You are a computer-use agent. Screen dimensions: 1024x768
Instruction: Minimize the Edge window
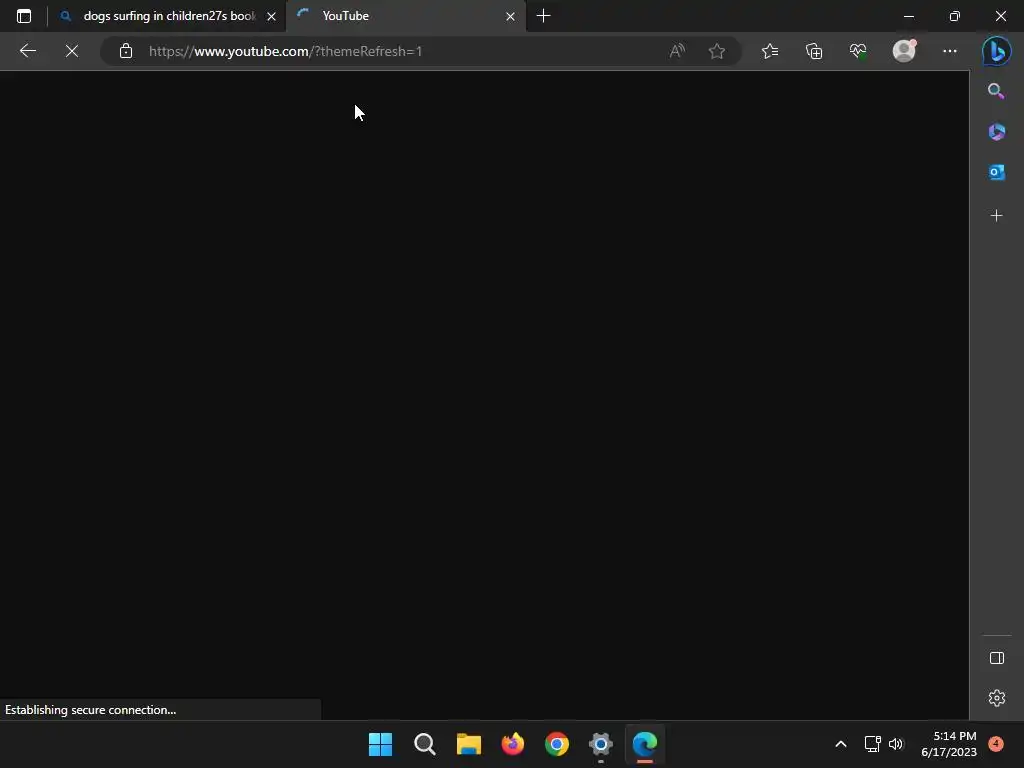pyautogui.click(x=908, y=16)
